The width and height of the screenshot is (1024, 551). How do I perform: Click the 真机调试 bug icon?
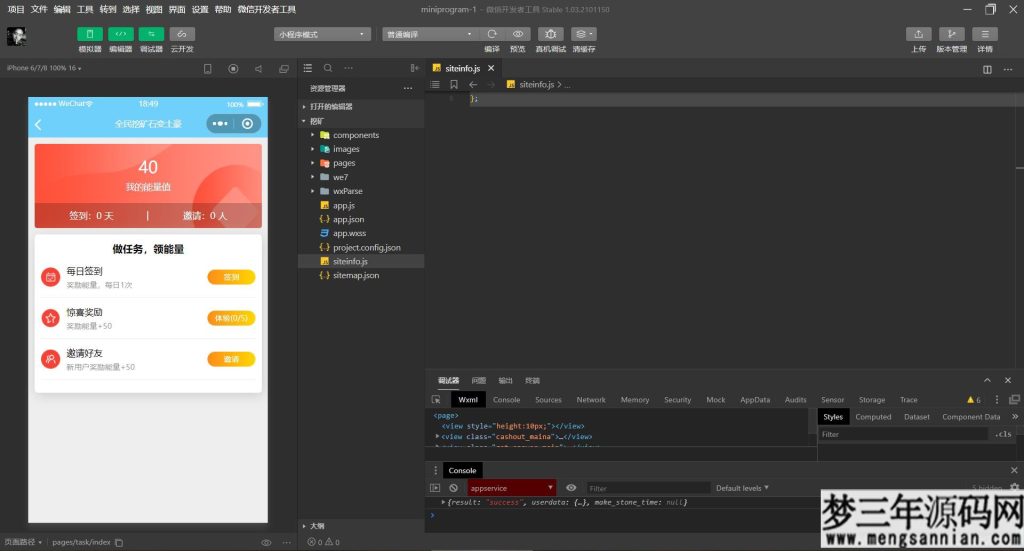pyautogui.click(x=550, y=34)
